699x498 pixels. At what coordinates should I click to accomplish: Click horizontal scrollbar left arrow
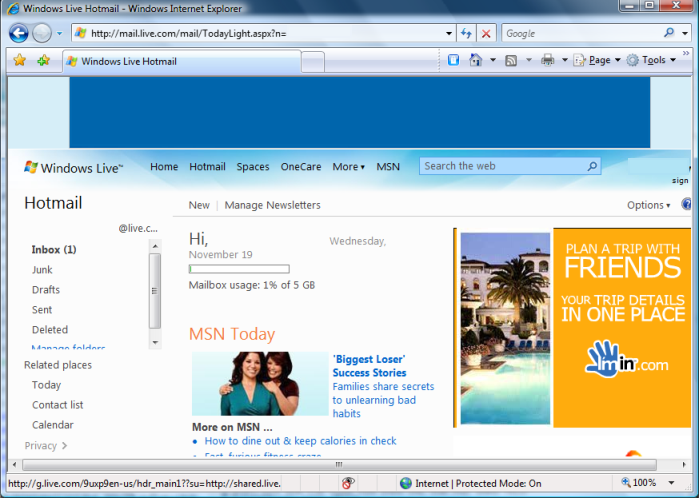click(15, 465)
